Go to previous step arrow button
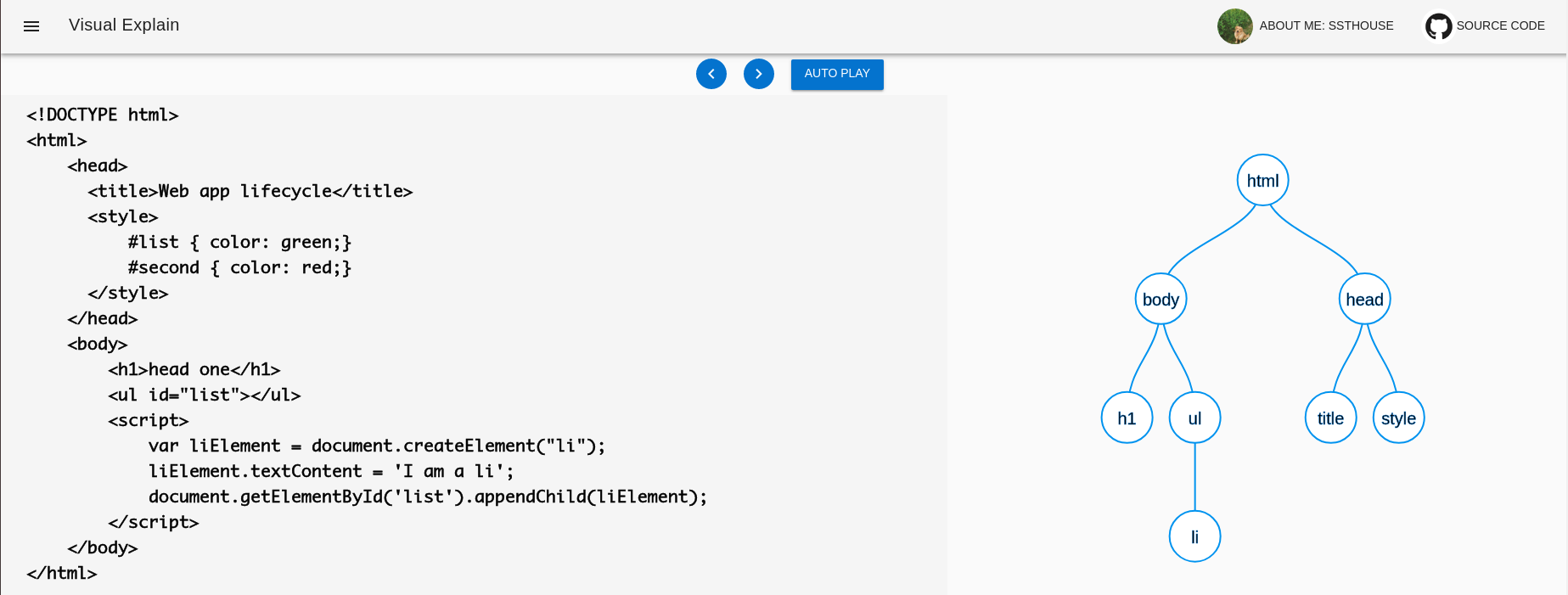The height and width of the screenshot is (595, 1568). click(x=711, y=74)
